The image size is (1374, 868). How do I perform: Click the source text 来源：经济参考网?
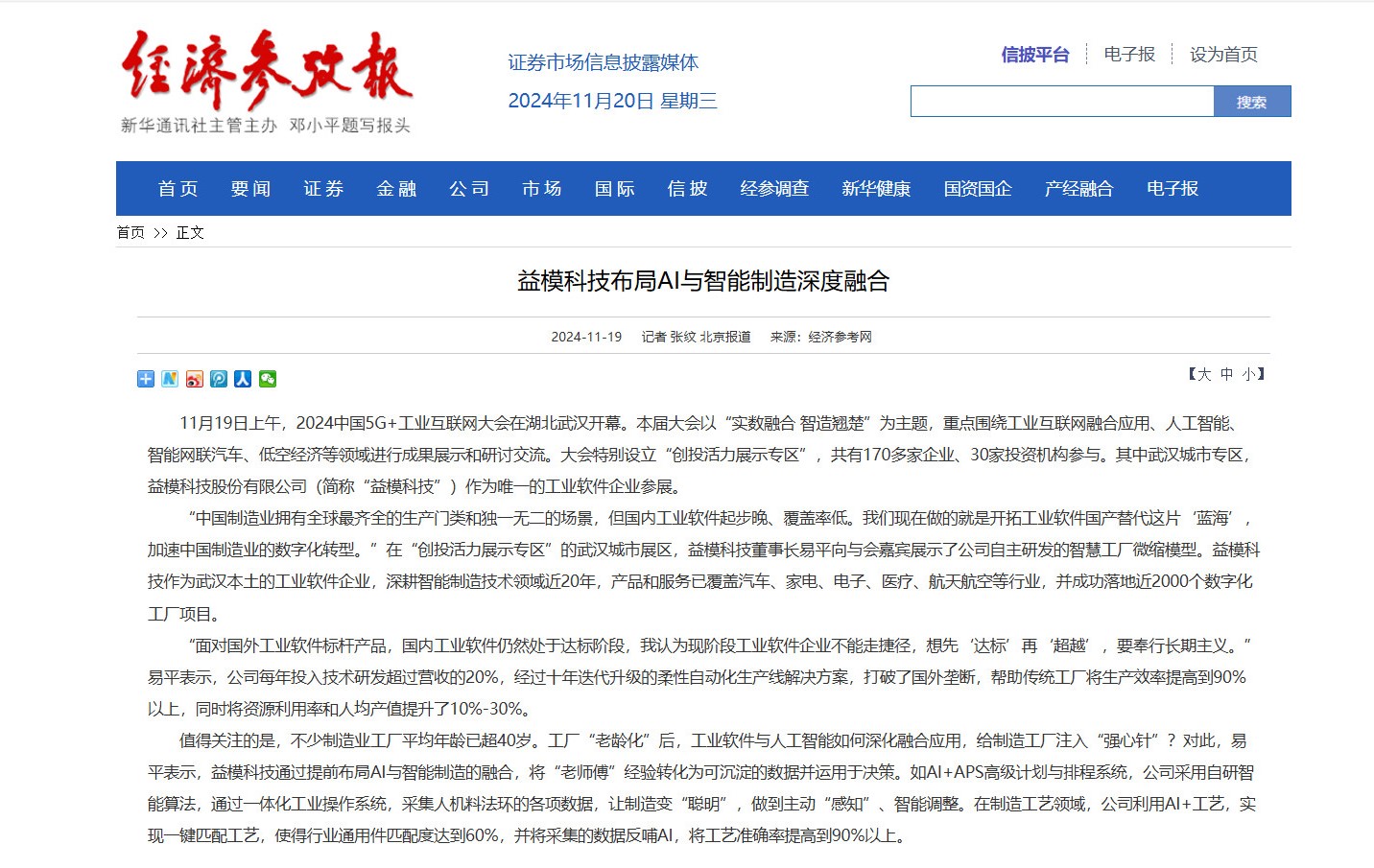821,337
